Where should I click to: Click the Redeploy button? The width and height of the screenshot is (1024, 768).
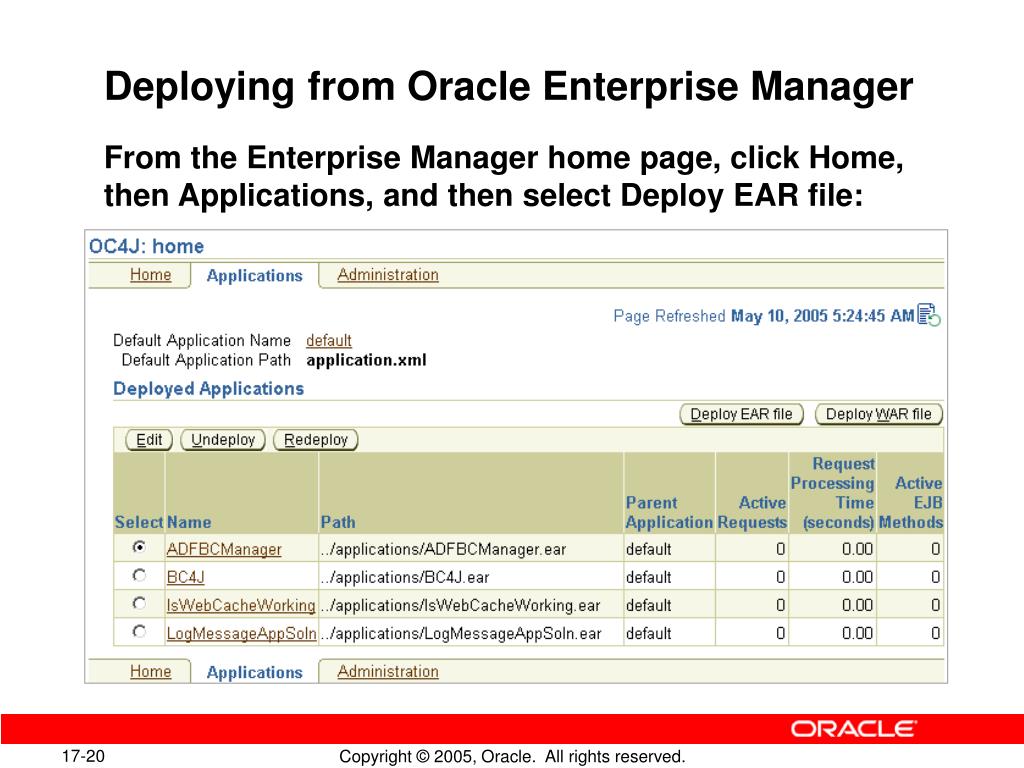tap(315, 440)
